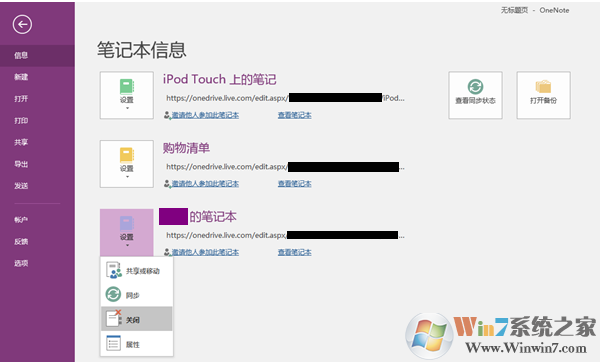Click the 购物清单 OneDrive URL
Screen dimensions: 603x362
click(x=285, y=167)
